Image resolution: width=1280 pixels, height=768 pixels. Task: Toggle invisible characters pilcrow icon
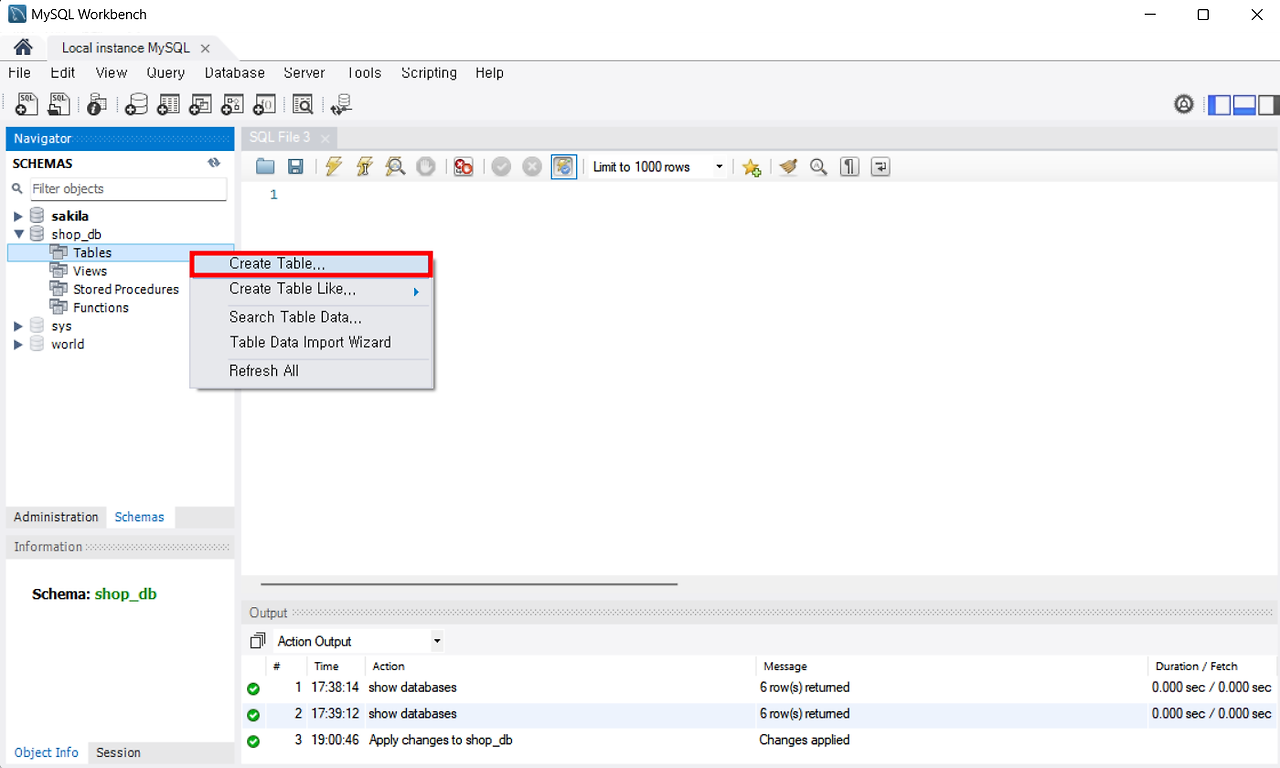pos(849,167)
